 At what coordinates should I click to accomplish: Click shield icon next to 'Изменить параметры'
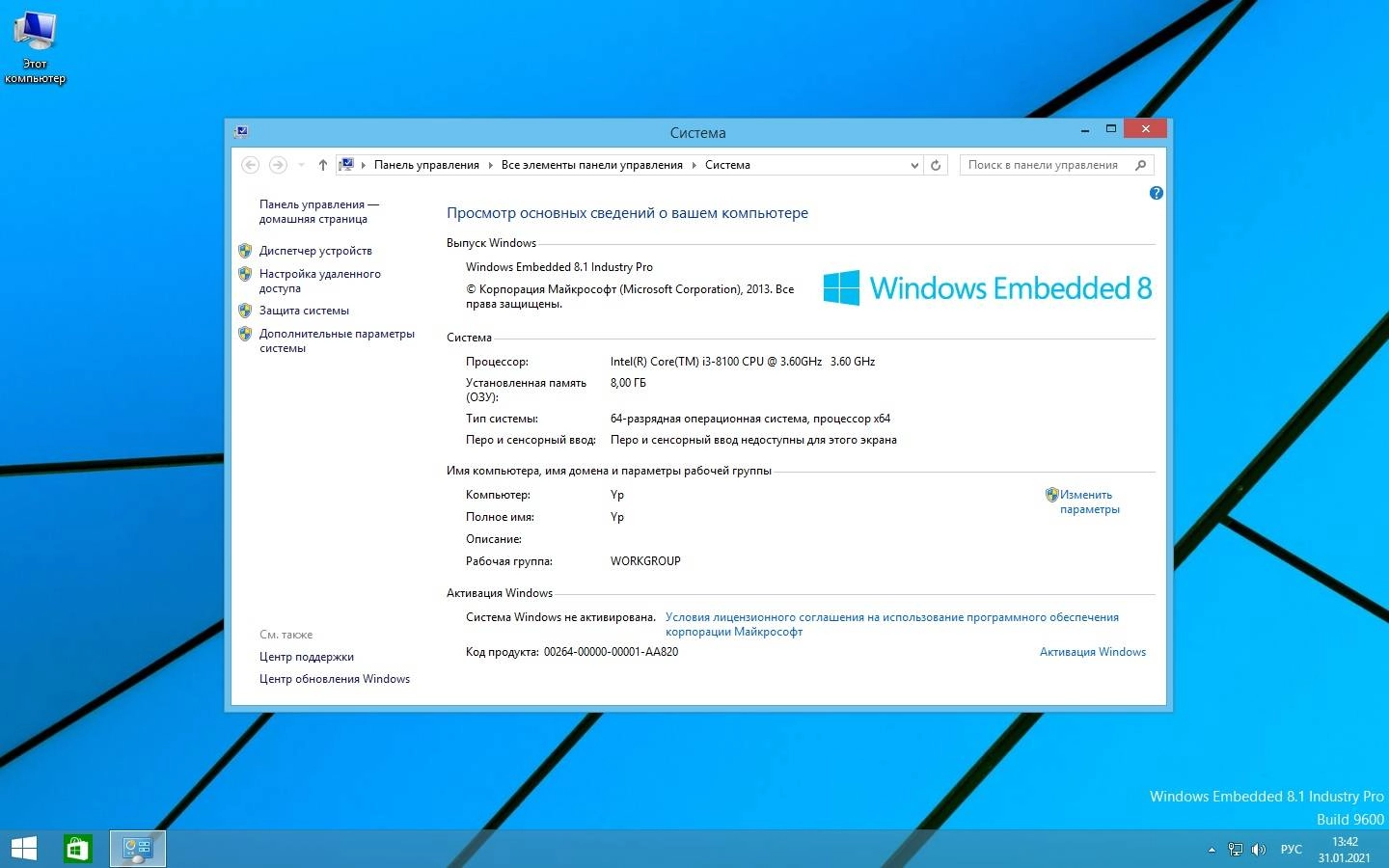pos(1052,495)
